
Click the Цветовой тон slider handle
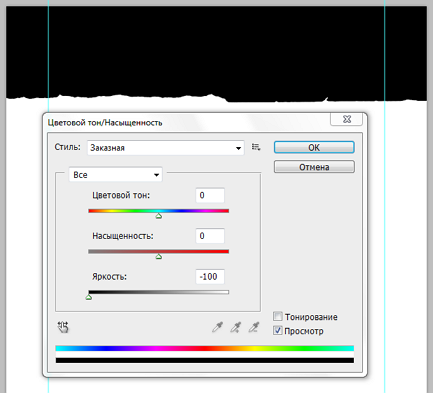(x=159, y=216)
